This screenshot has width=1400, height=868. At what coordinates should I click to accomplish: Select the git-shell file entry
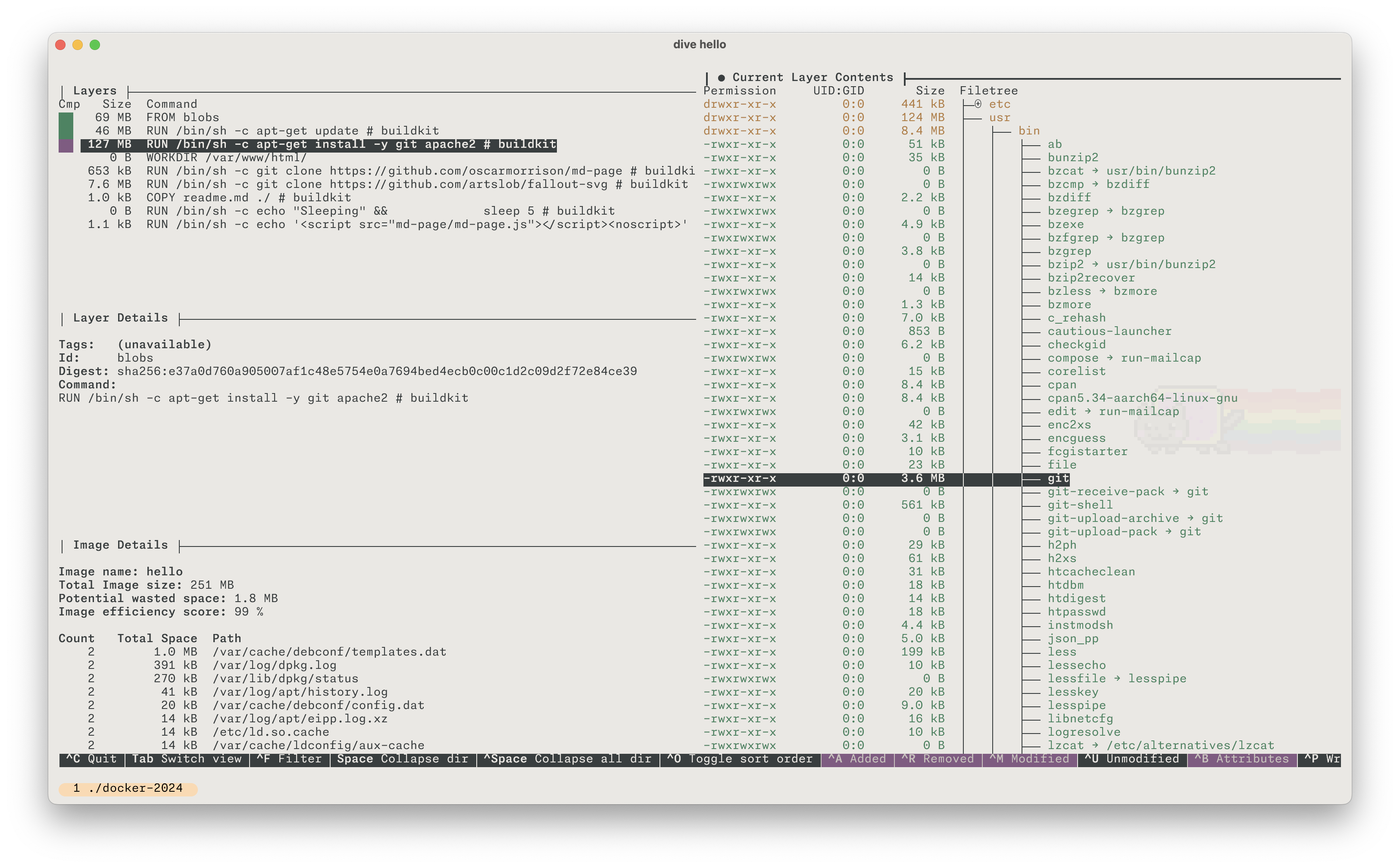coord(1080,505)
